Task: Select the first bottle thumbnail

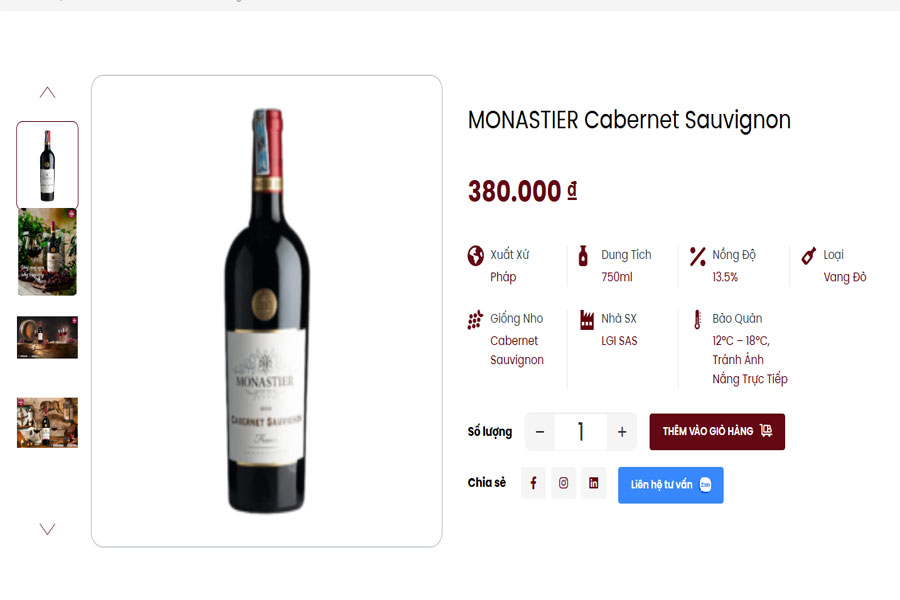Action: pyautogui.click(x=47, y=164)
